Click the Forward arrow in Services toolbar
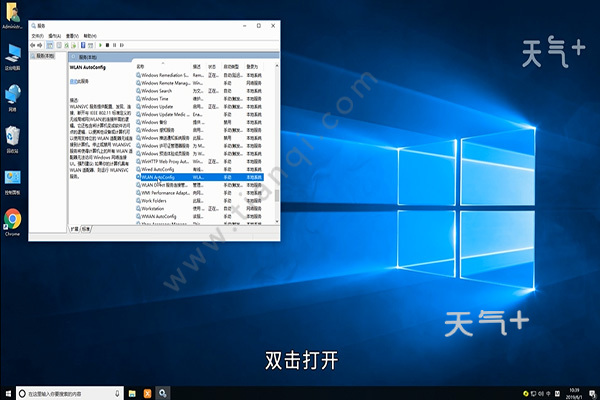 (x=40, y=45)
